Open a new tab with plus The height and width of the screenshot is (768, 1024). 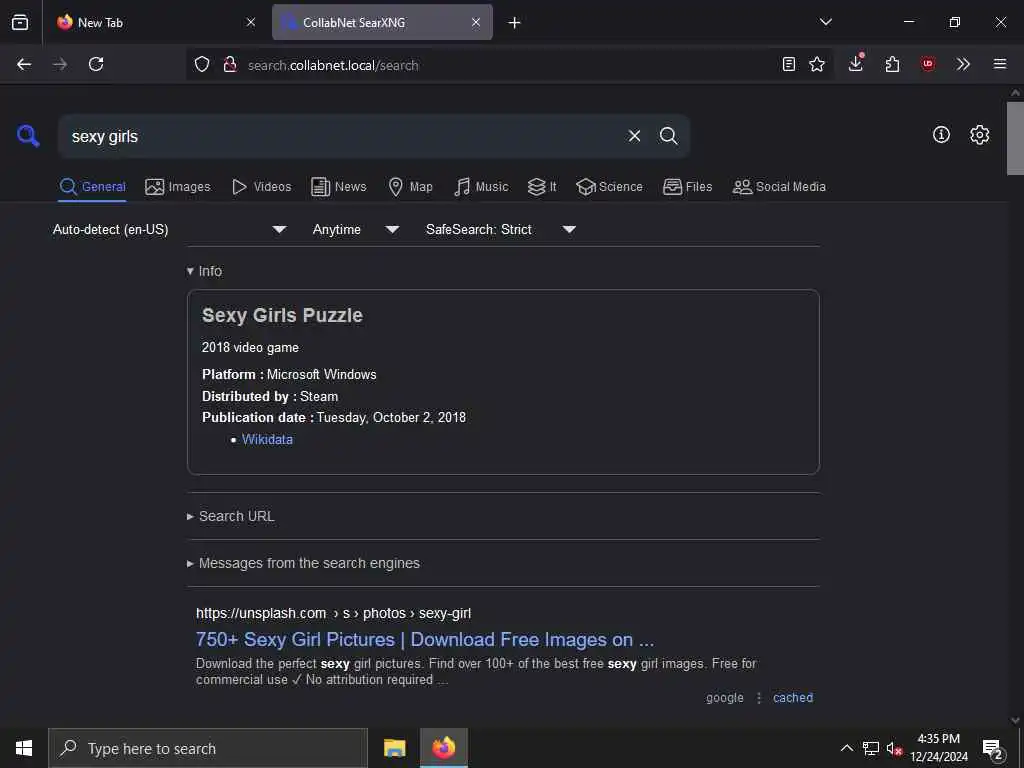514,23
